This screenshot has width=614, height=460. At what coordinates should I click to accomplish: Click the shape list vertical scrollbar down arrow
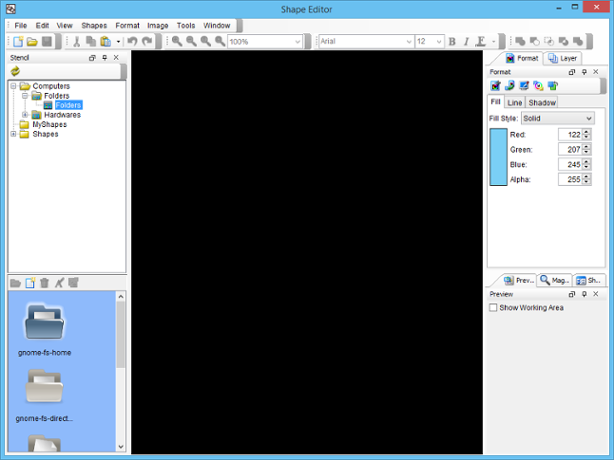point(121,447)
